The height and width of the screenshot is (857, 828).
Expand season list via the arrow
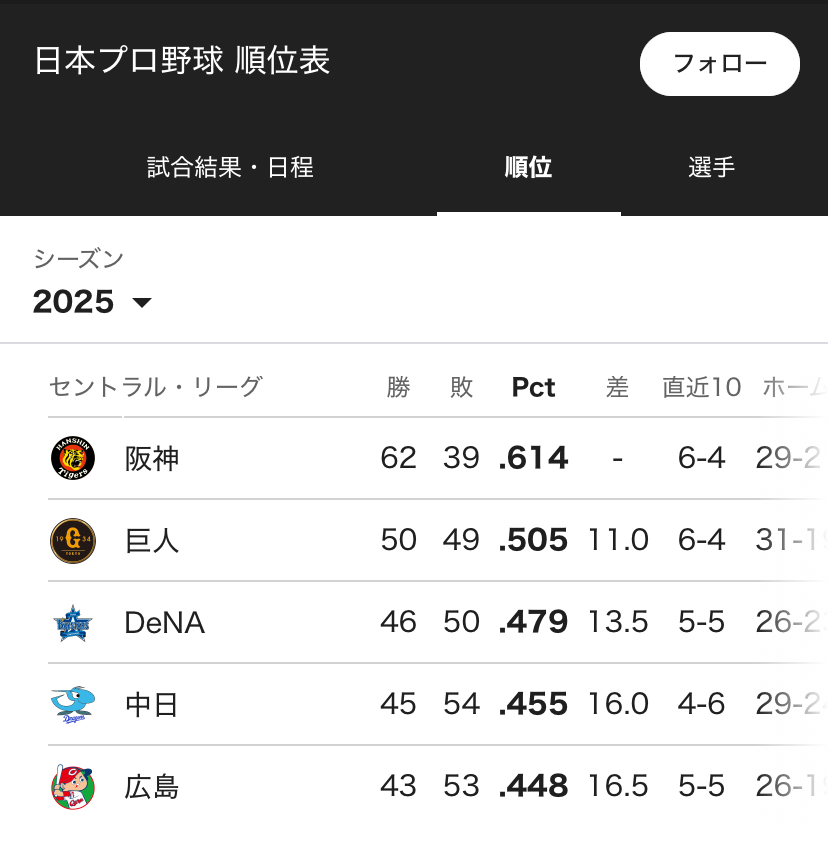[141, 302]
